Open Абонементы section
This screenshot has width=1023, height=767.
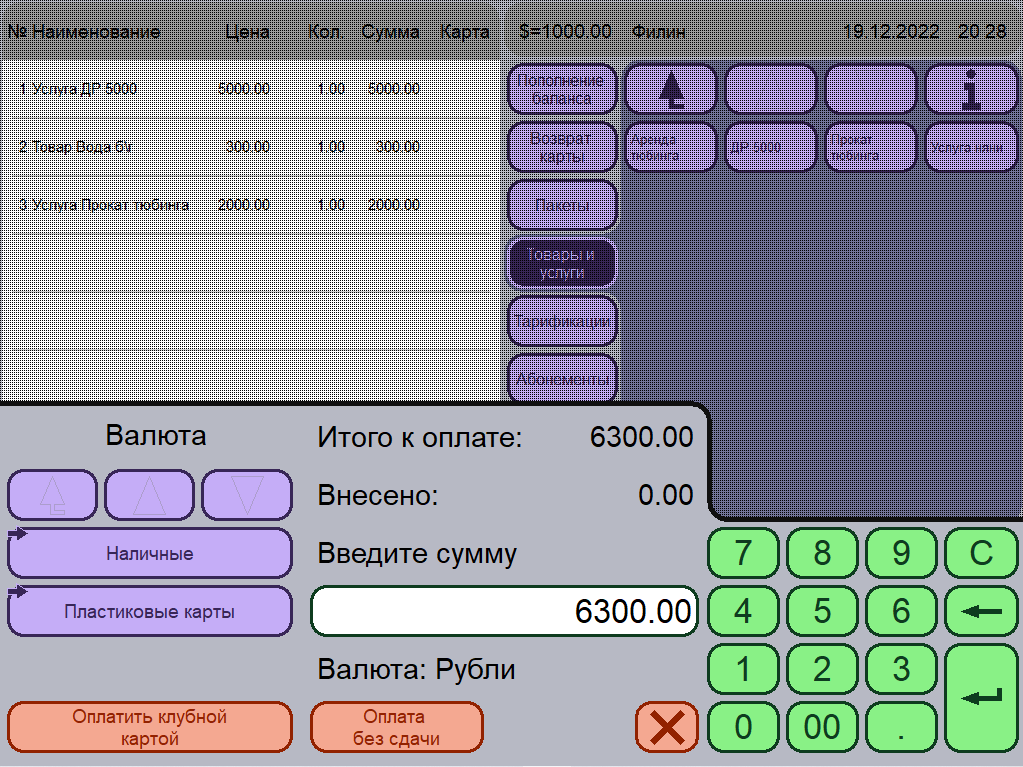point(562,378)
